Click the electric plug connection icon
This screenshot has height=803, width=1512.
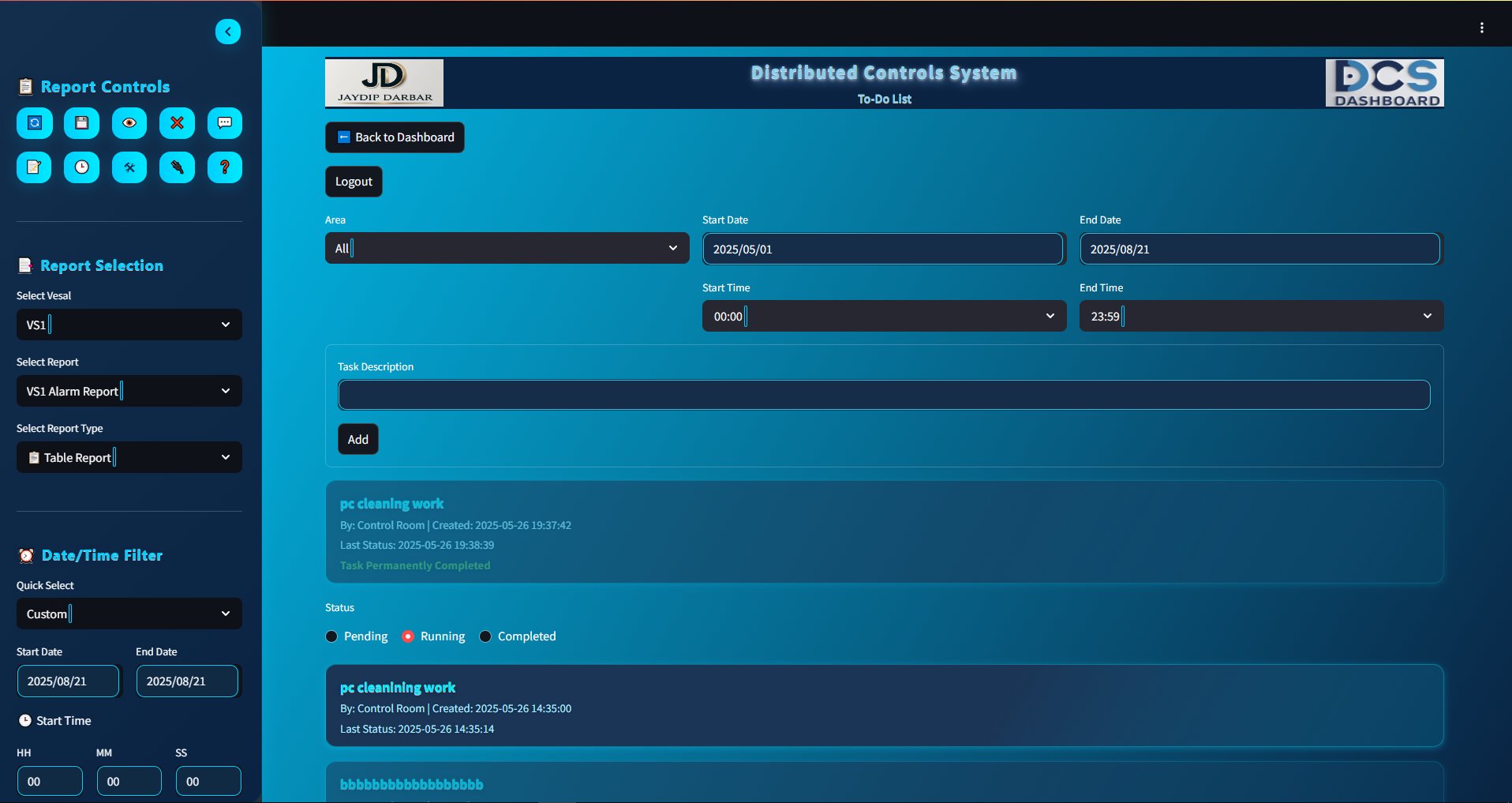pos(177,167)
